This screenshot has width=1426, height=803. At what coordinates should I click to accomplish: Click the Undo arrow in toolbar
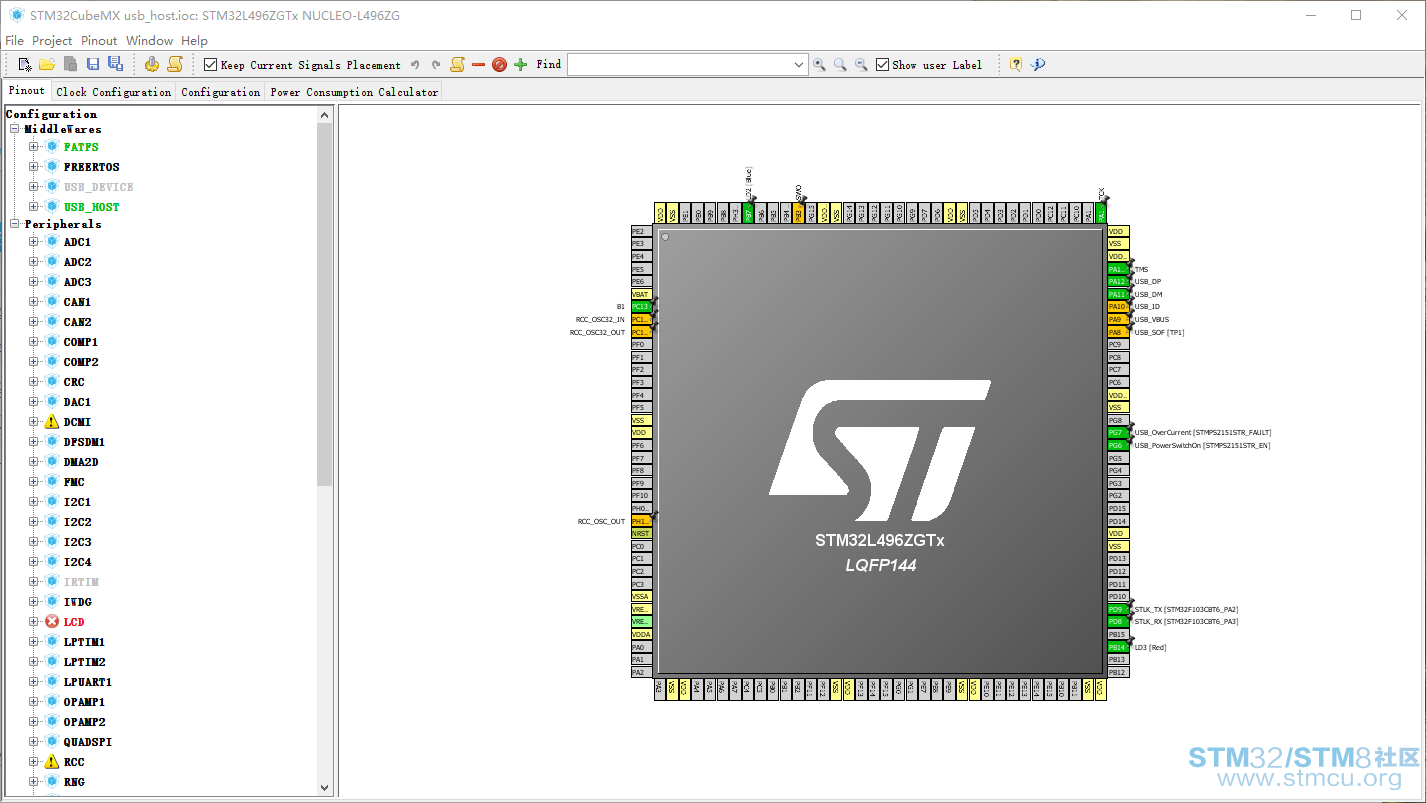pyautogui.click(x=415, y=65)
